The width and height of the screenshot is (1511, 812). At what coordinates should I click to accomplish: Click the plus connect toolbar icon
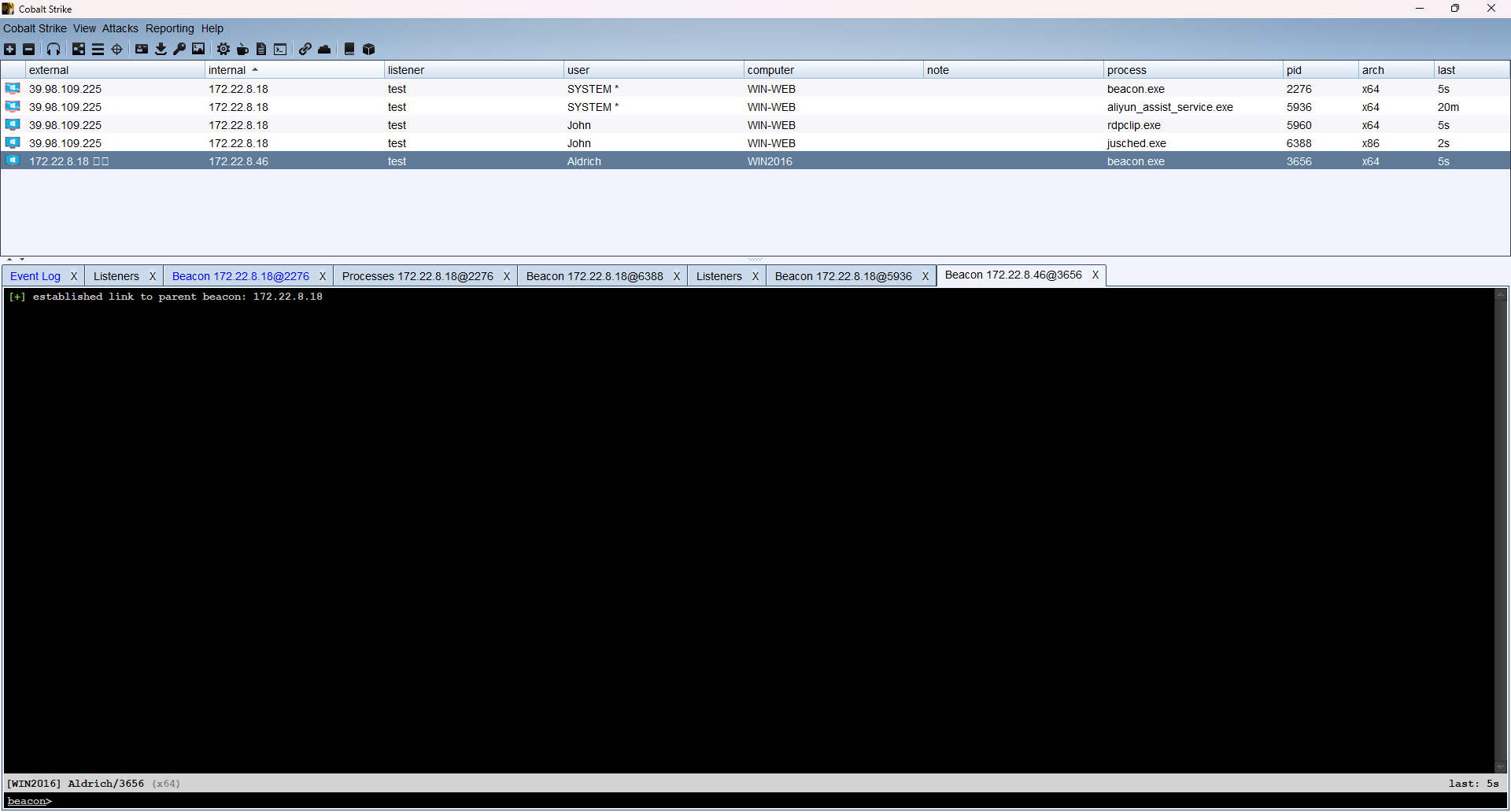(x=10, y=50)
